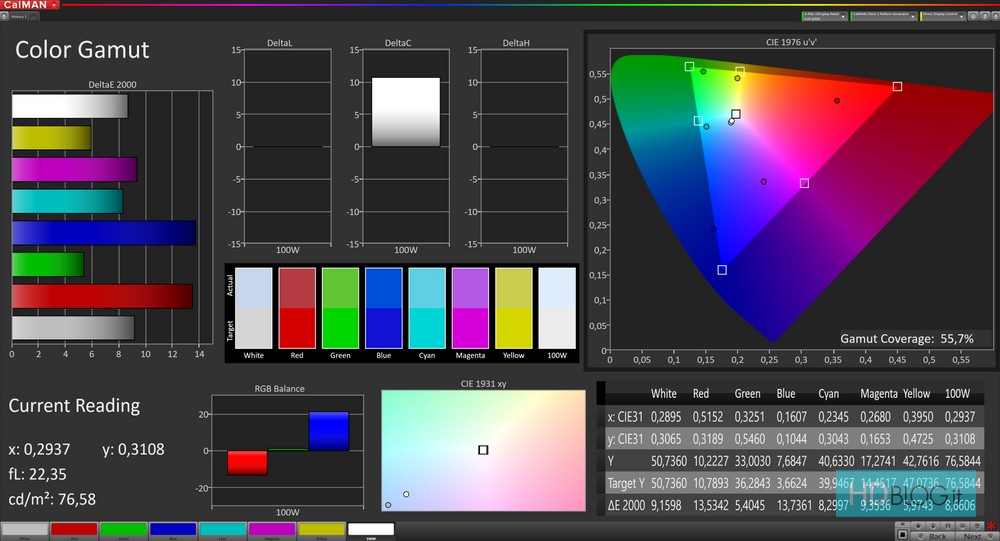This screenshot has height=541, width=1000.
Task: Expand the small arrow above the stop icon
Action: point(902,524)
